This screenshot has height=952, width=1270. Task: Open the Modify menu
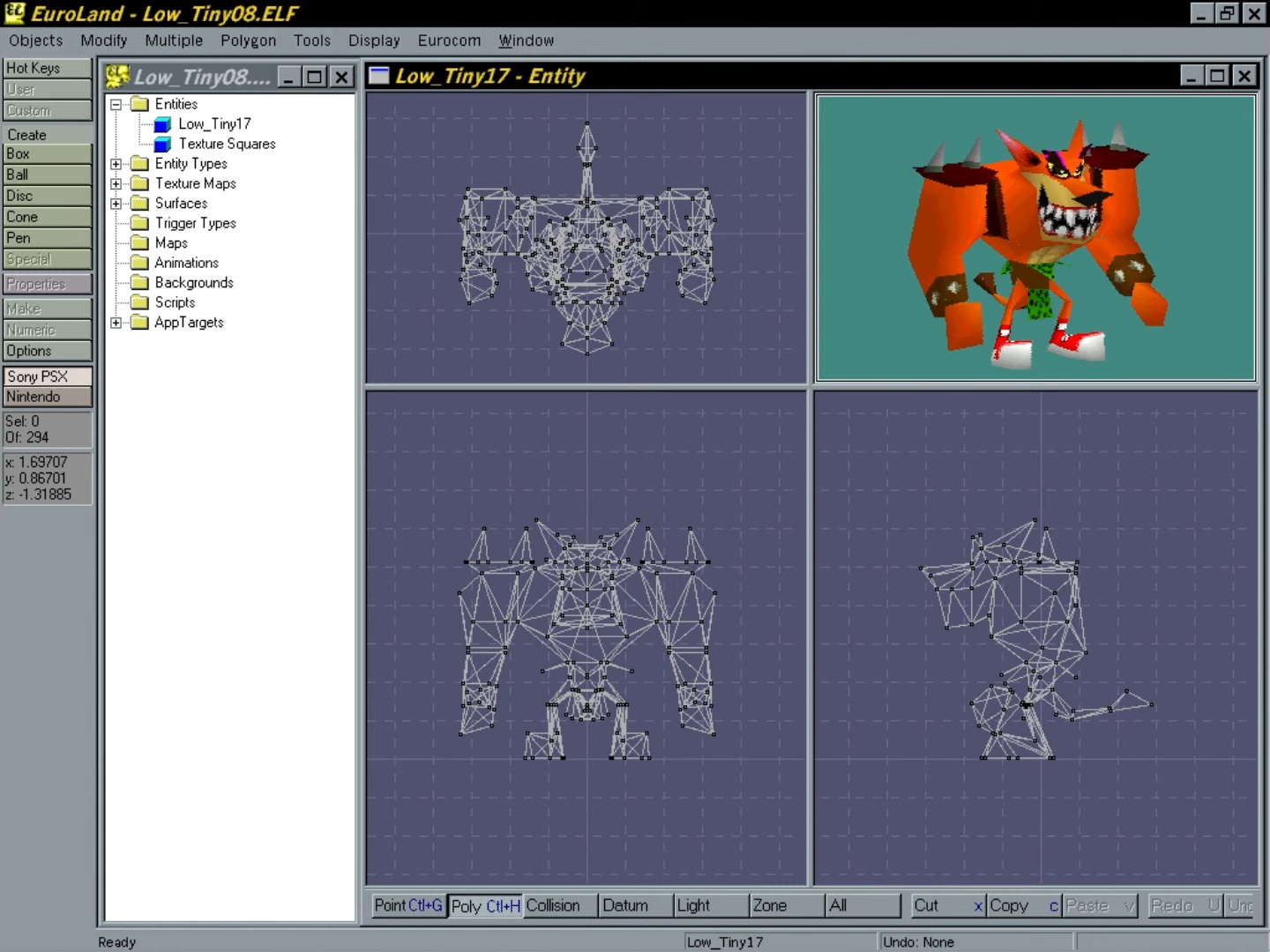[x=104, y=41]
